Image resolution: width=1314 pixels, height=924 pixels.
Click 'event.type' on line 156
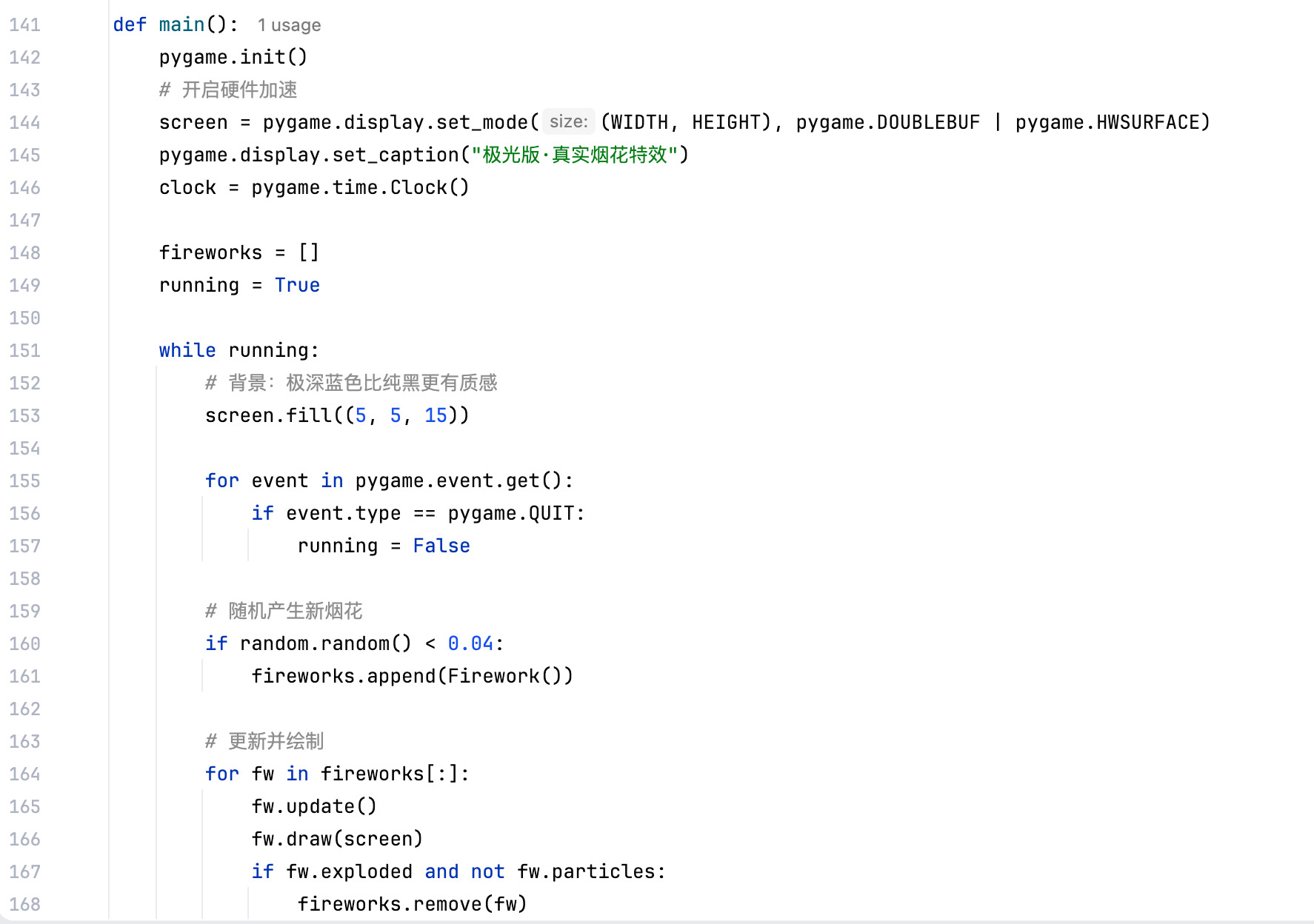(x=343, y=514)
